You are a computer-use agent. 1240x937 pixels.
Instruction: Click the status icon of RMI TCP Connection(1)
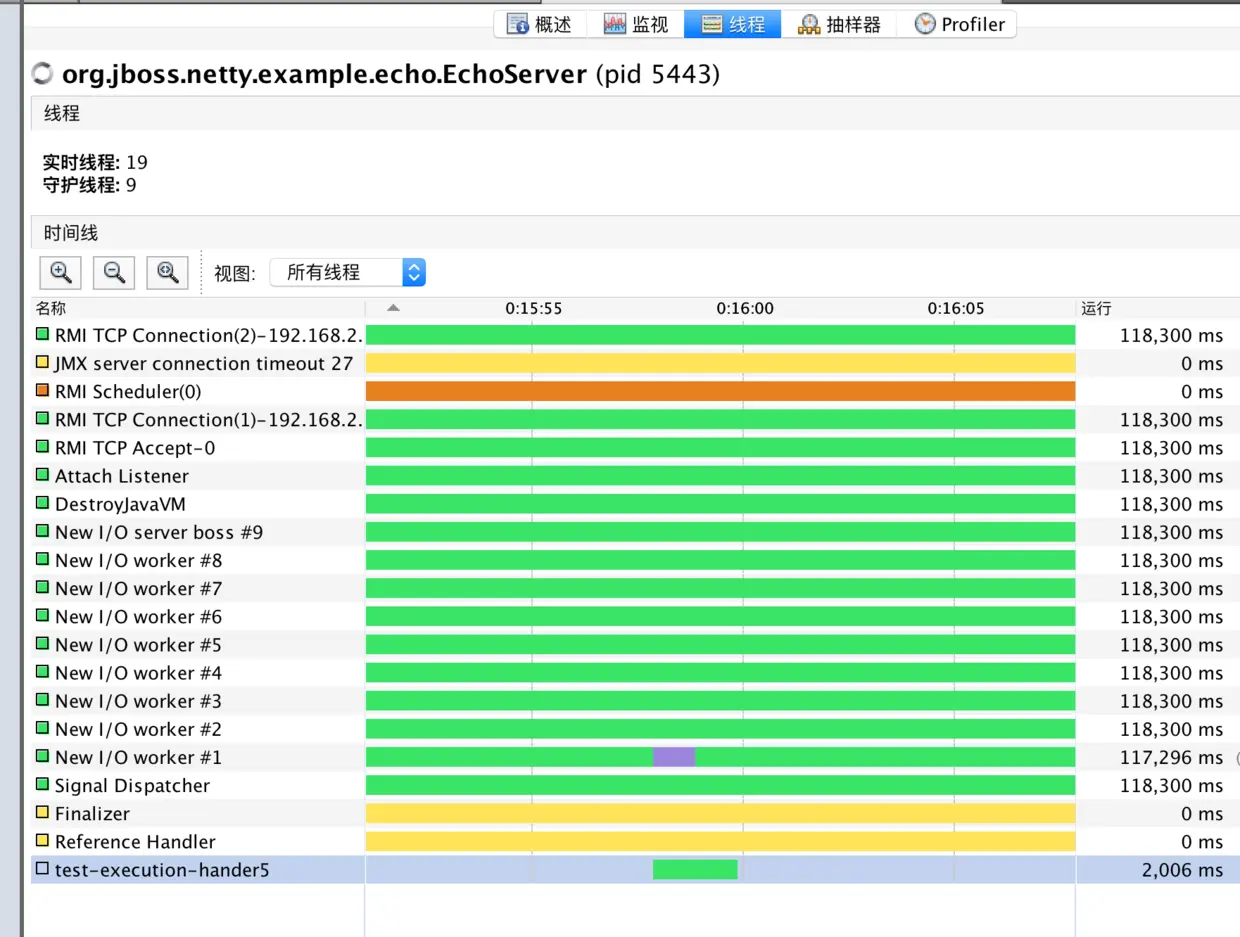(42, 419)
